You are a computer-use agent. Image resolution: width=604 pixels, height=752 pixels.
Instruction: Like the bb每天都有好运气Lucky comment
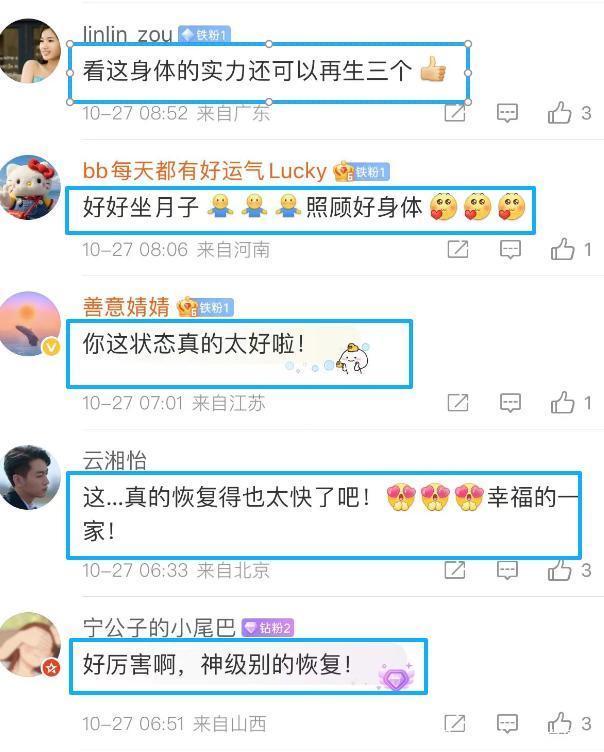[563, 249]
